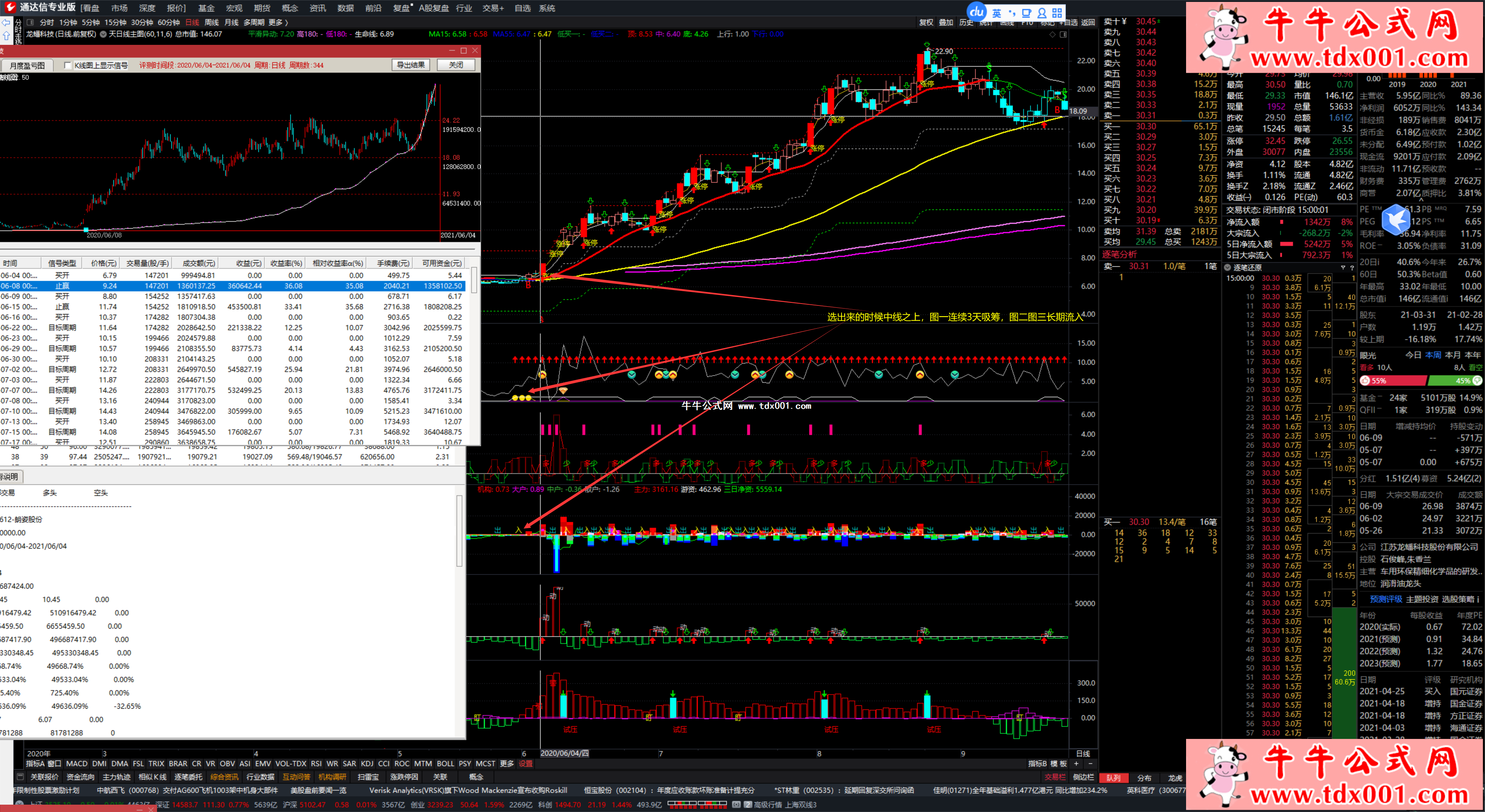1485x812 pixels.
Task: Sort by 收益率(%) column header
Action: click(286, 263)
